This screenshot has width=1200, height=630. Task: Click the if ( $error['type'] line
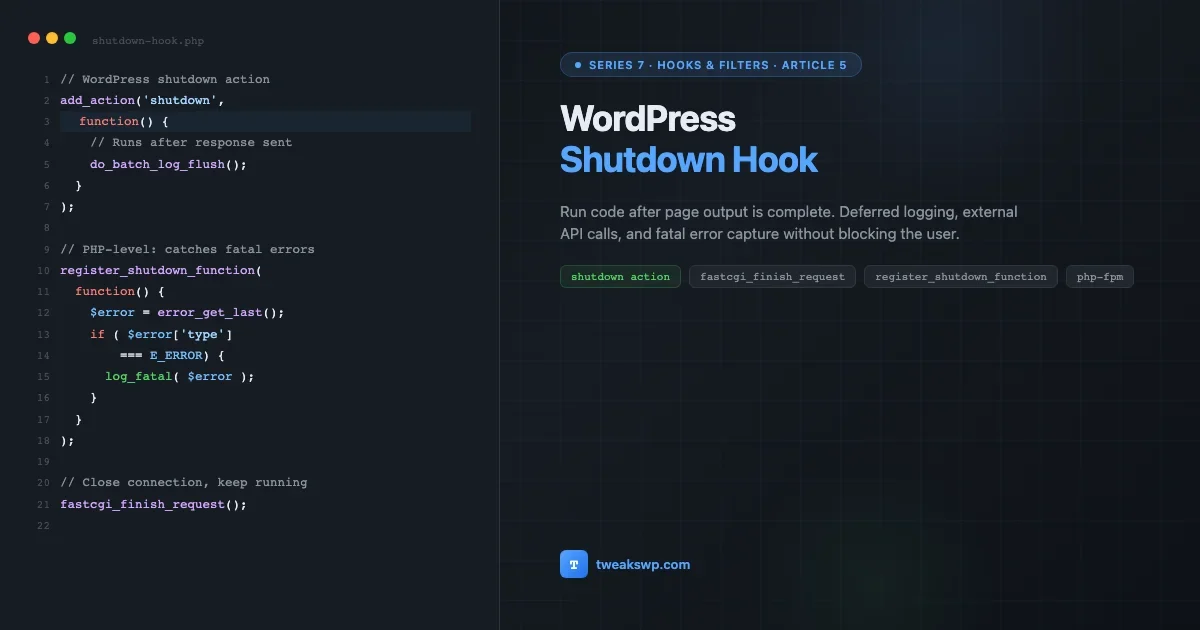coord(161,334)
